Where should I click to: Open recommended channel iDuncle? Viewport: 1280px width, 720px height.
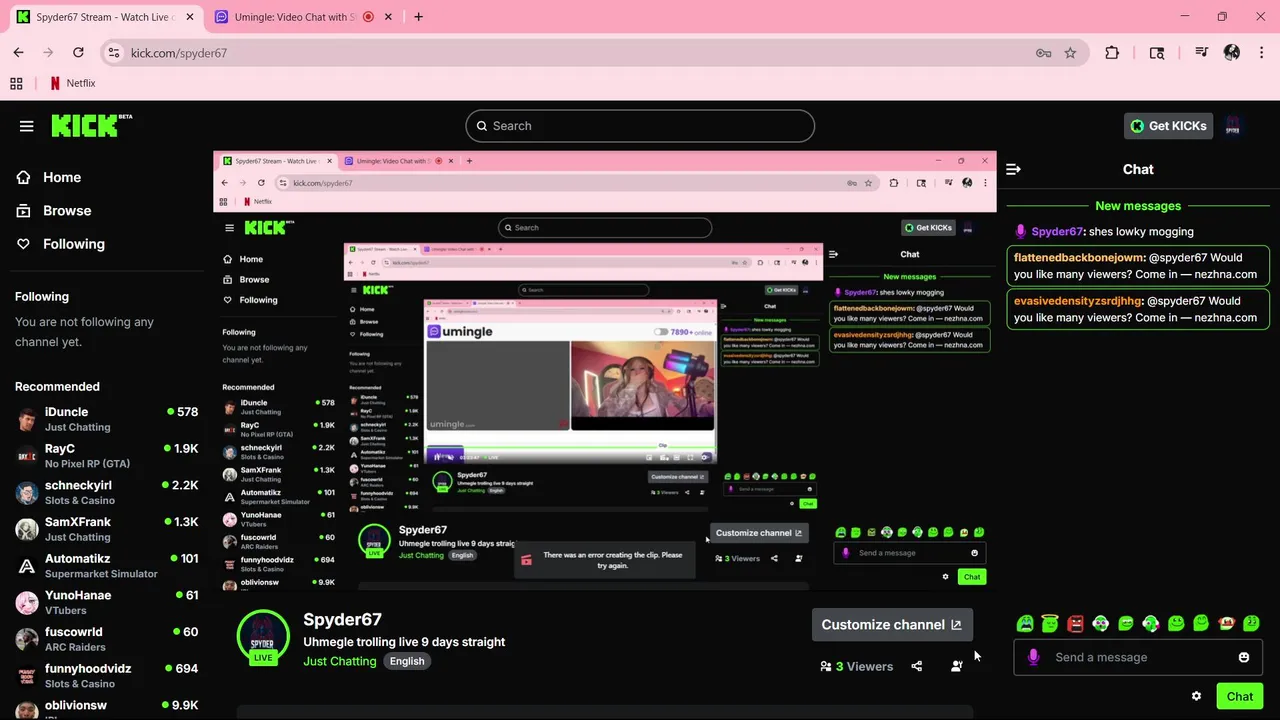(106, 419)
